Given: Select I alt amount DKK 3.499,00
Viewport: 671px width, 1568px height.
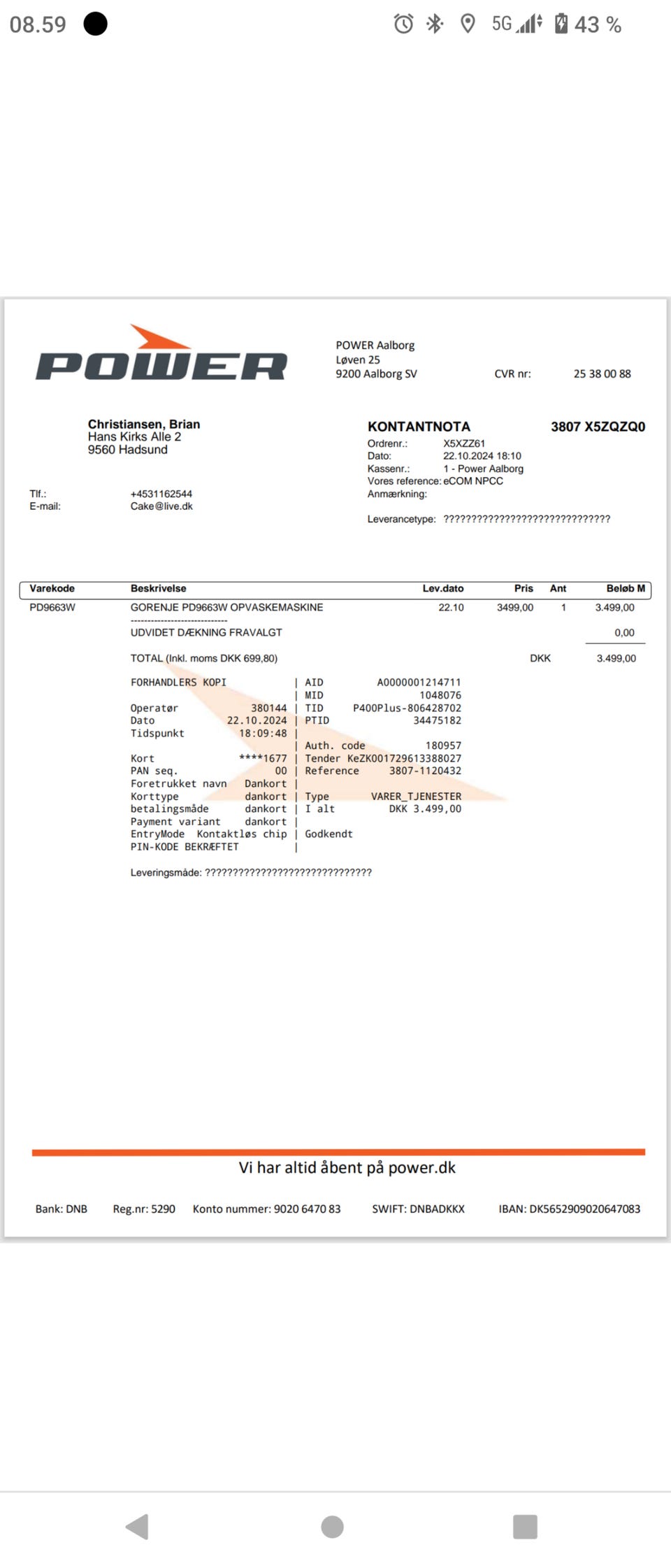Looking at the screenshot, I should tap(426, 808).
